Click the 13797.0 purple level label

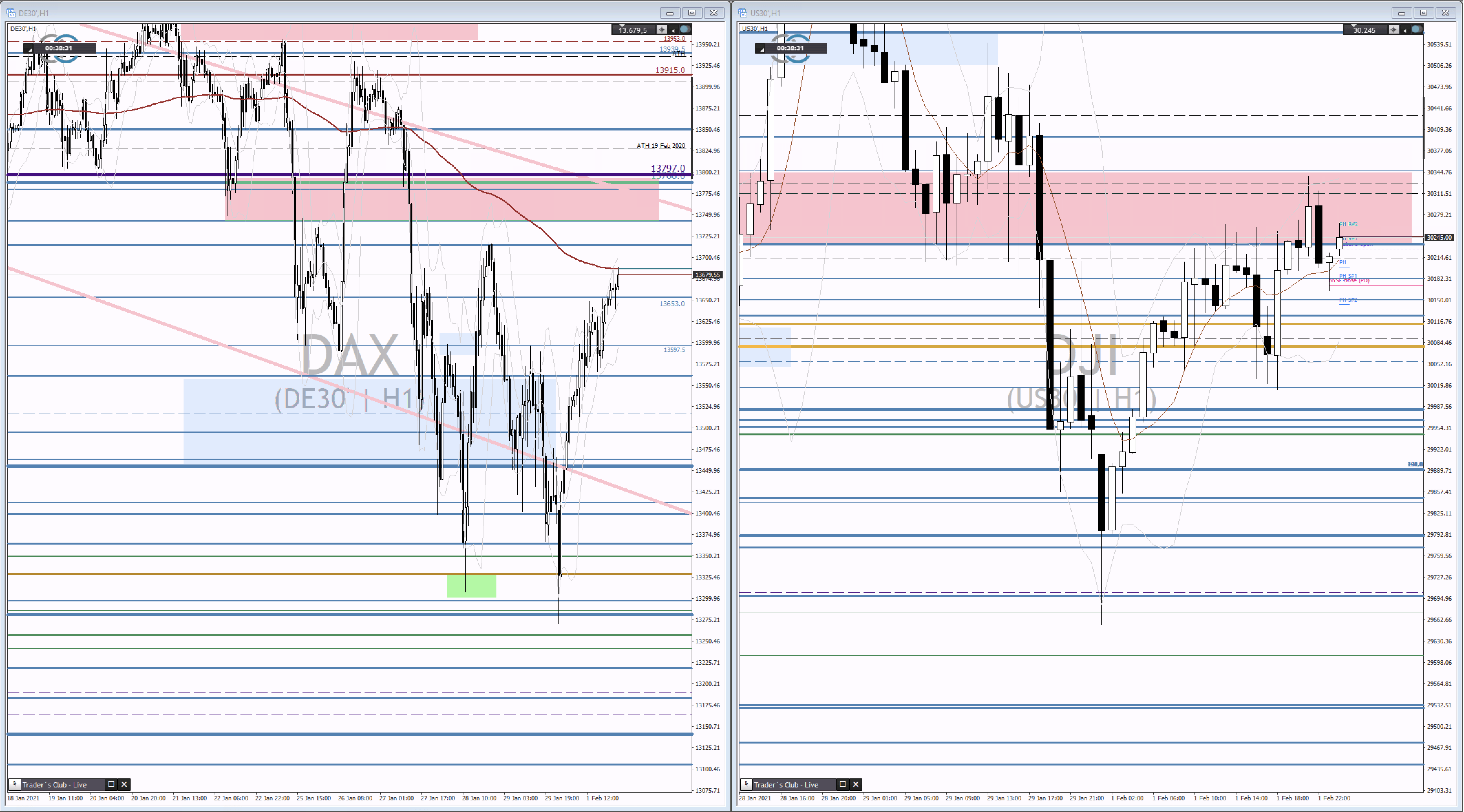coord(668,168)
